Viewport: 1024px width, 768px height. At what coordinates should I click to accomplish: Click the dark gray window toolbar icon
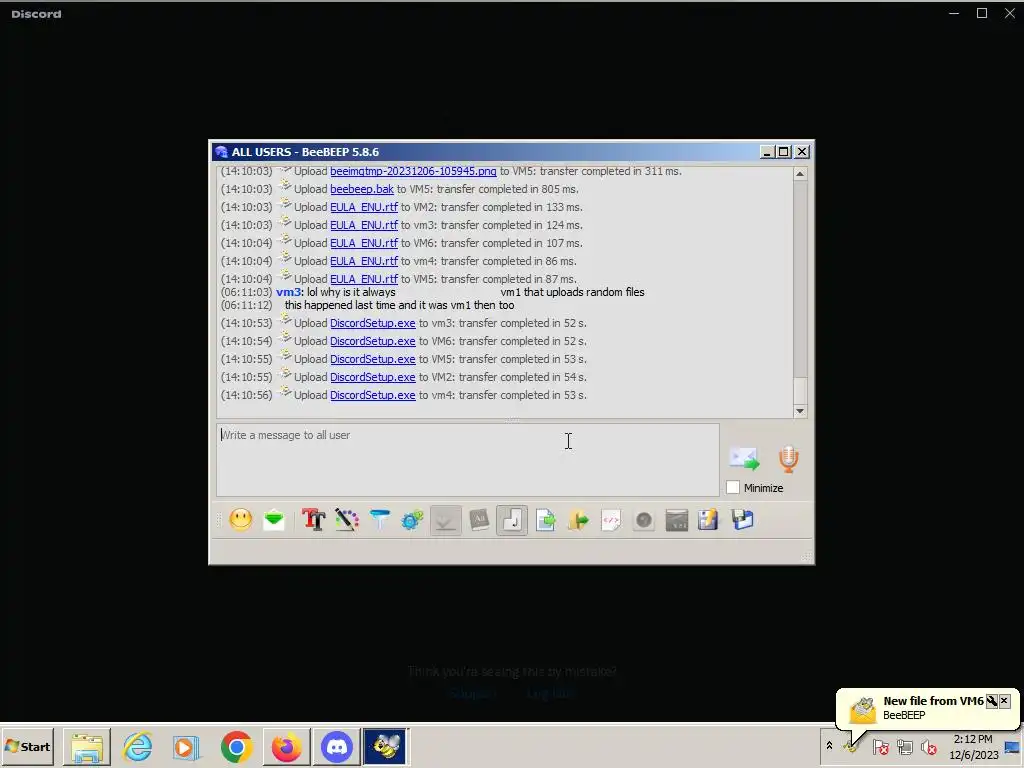(677, 520)
